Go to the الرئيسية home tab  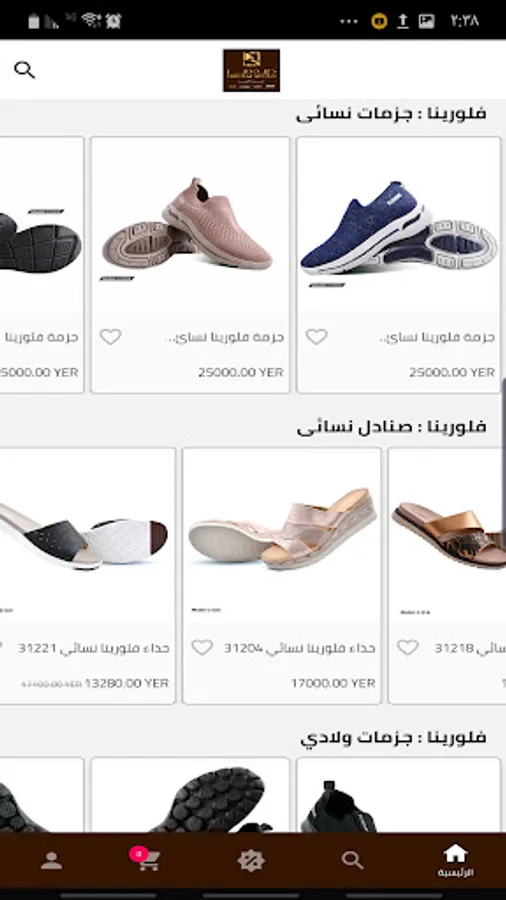click(456, 860)
